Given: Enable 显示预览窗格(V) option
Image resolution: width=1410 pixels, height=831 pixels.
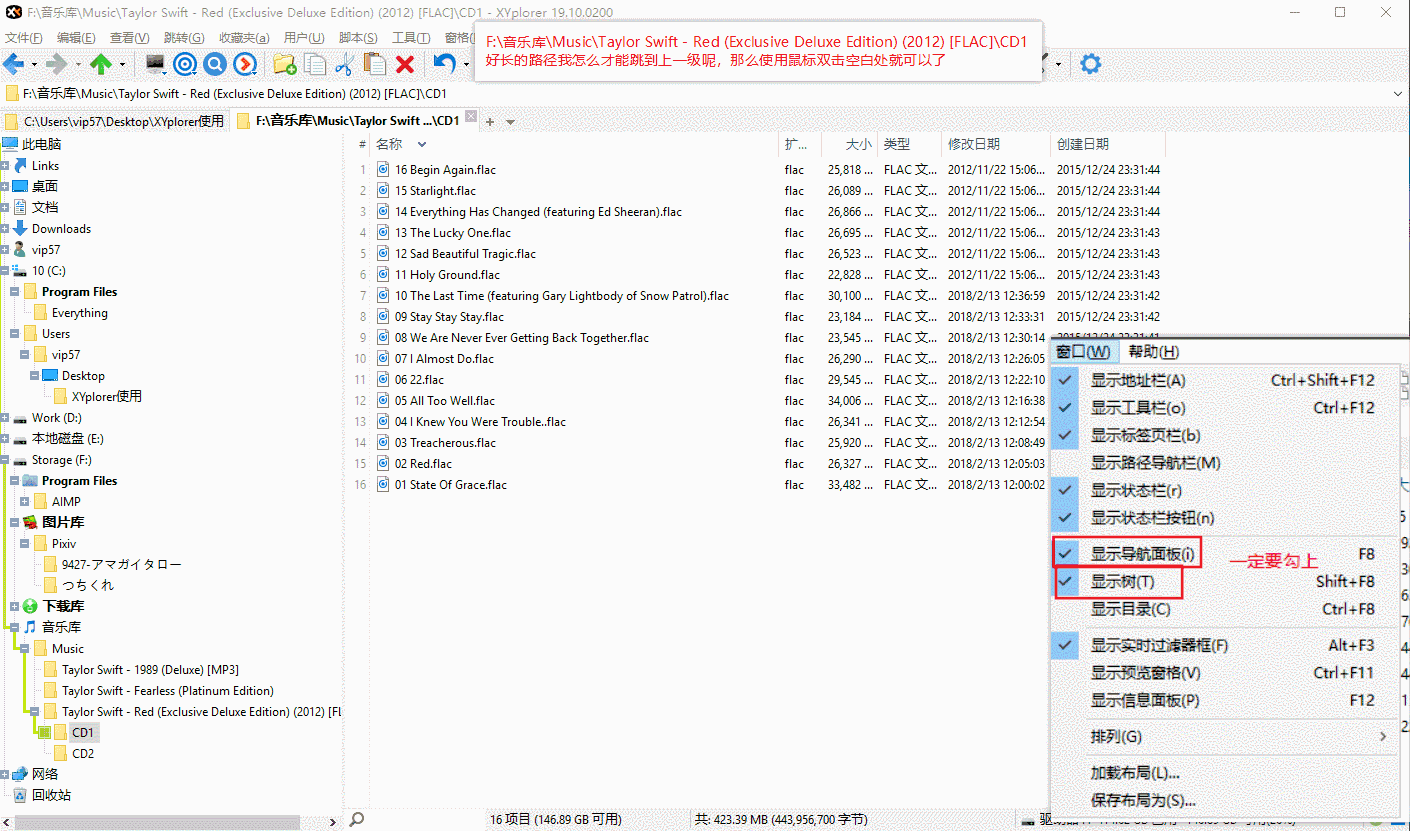Looking at the screenshot, I should point(1145,673).
